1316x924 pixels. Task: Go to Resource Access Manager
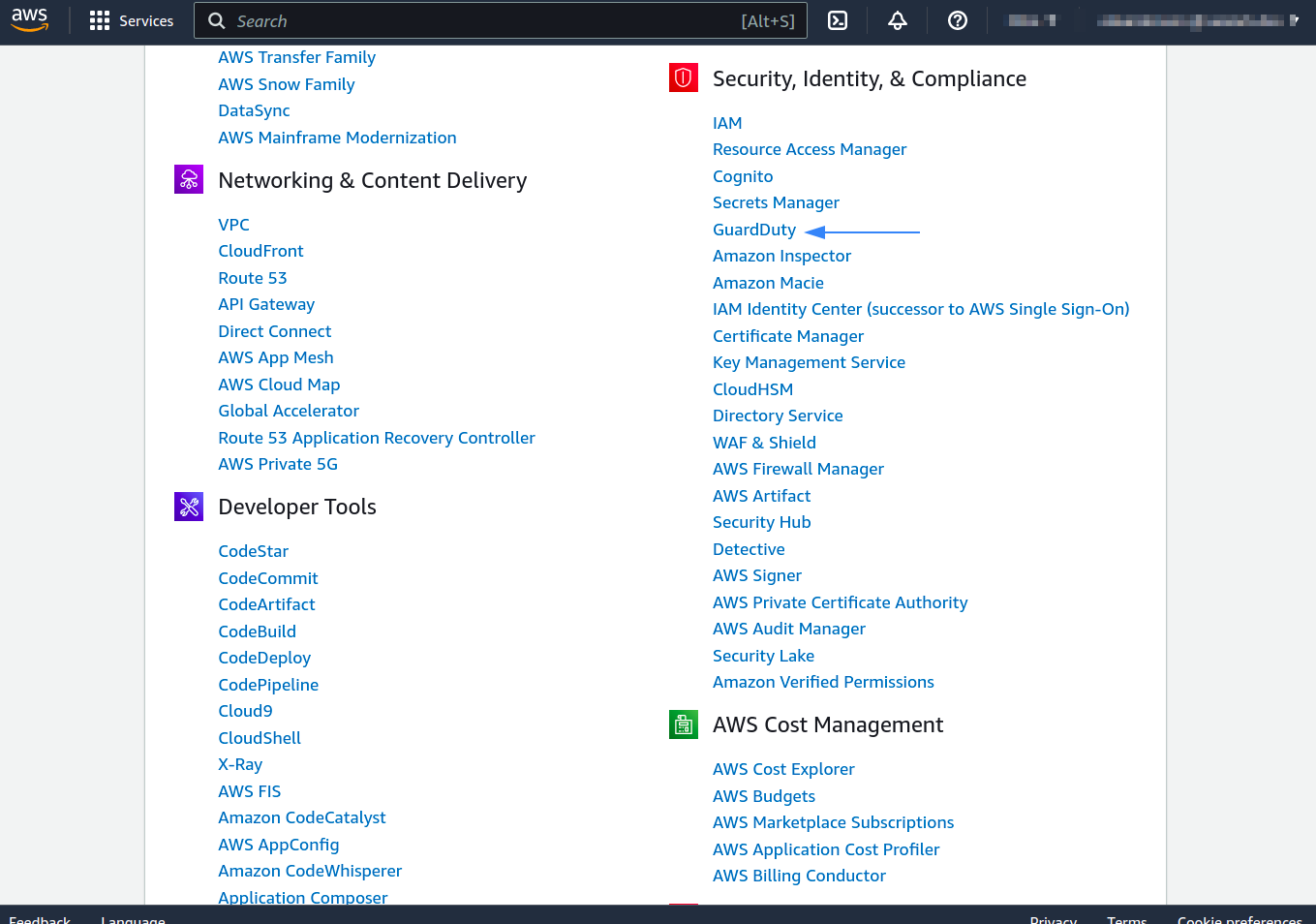[x=810, y=149]
